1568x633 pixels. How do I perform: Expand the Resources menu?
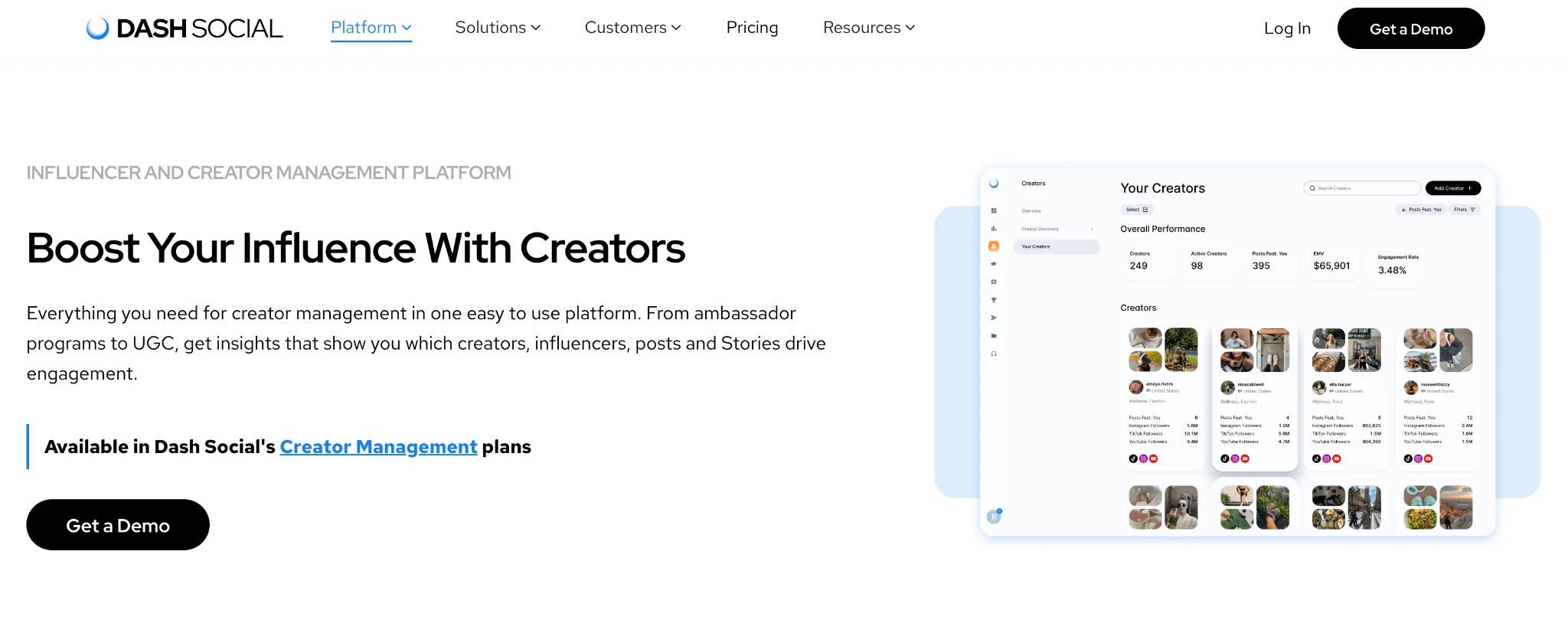click(869, 28)
